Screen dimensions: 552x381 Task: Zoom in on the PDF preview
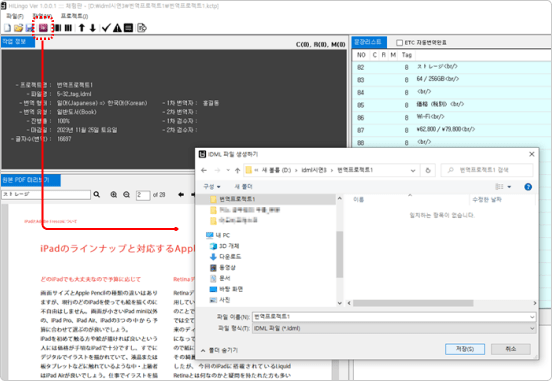coord(114,195)
